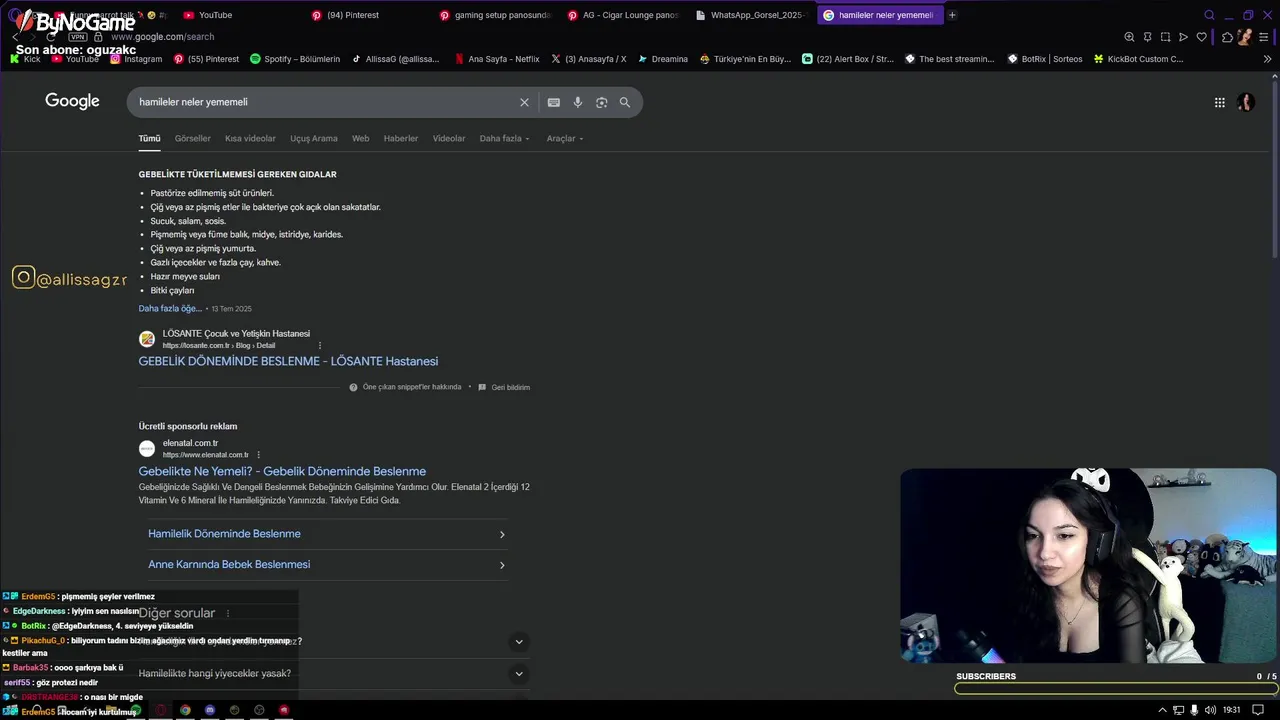1280x720 pixels.
Task: Open KickBot Custom bookmark
Action: (x=1138, y=59)
